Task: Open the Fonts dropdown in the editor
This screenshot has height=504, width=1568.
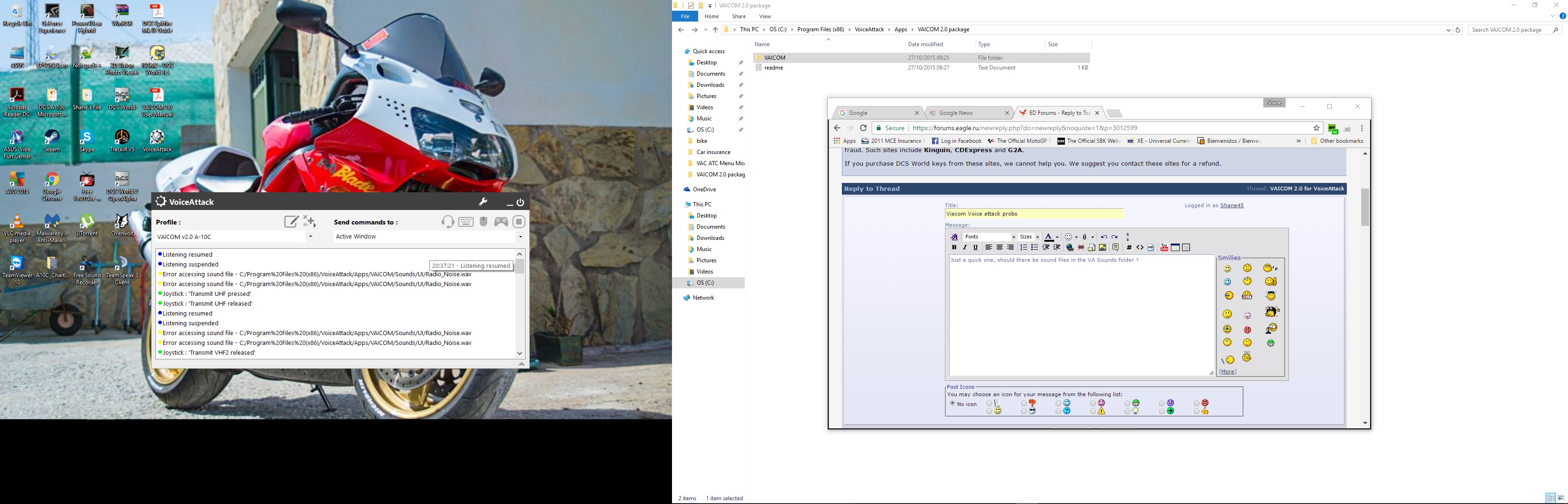Action: 990,238
